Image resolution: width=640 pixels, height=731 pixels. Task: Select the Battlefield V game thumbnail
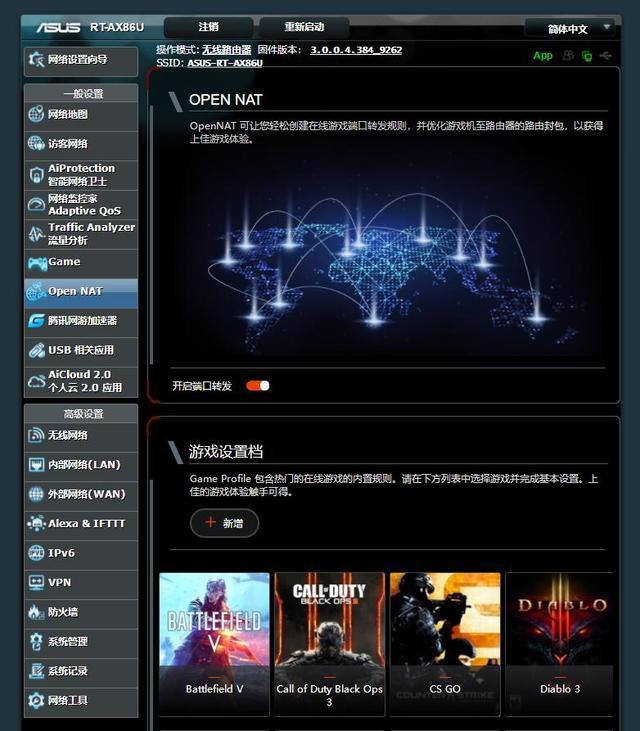(x=214, y=643)
